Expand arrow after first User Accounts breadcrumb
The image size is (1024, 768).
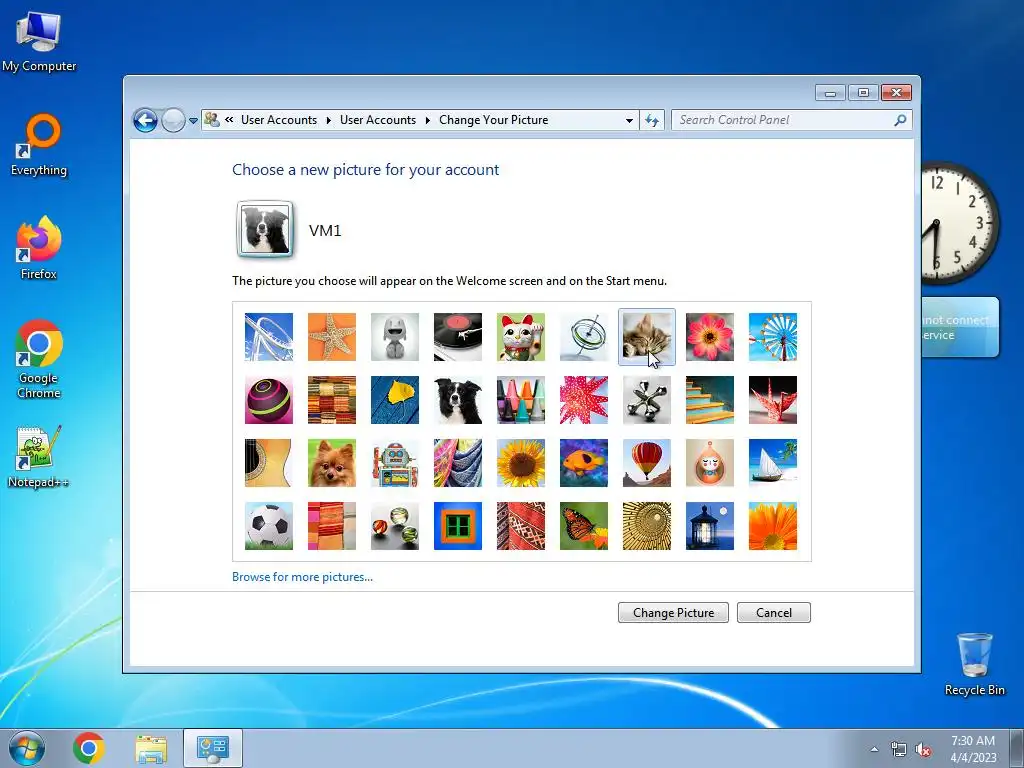328,120
